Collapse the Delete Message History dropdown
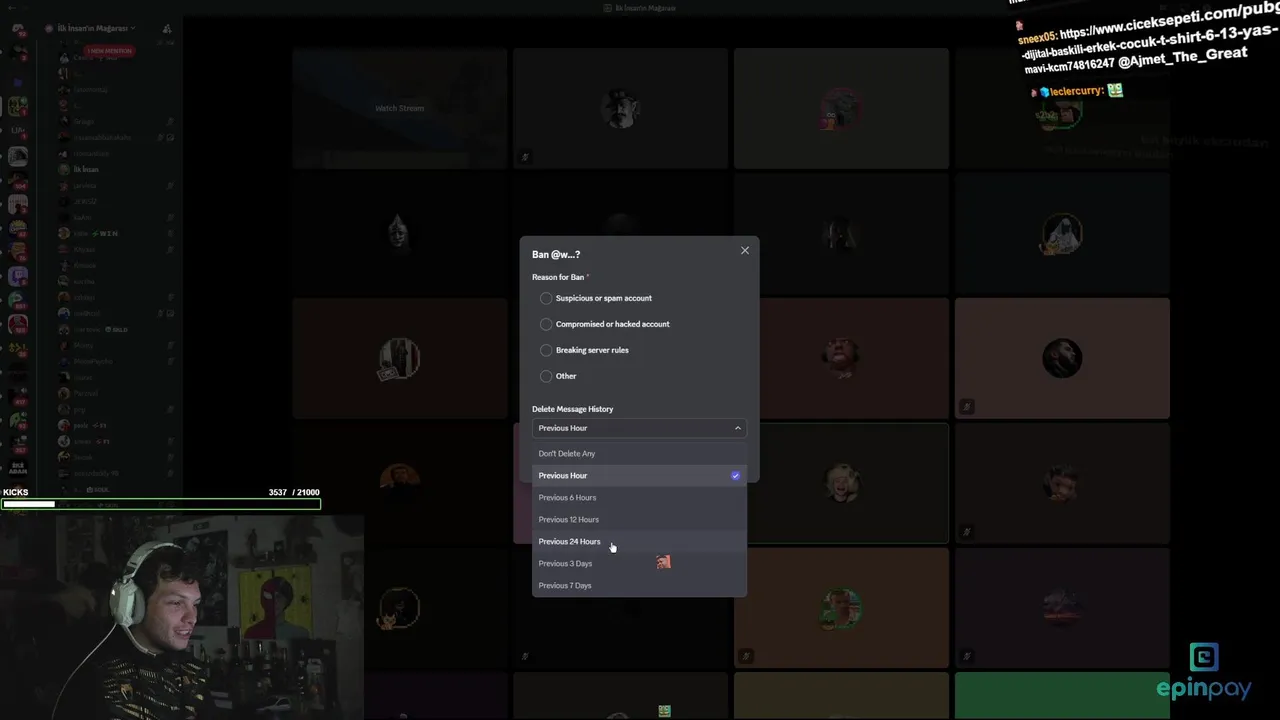1280x720 pixels. (x=639, y=428)
